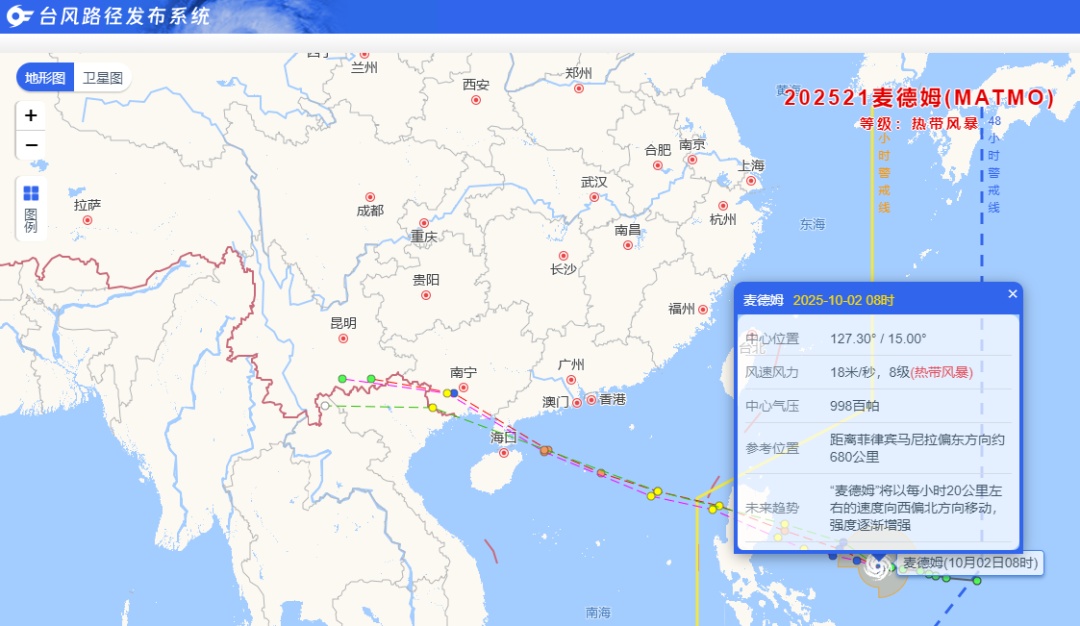The width and height of the screenshot is (1080, 626).
Task: Zoom out with the minus button
Action: [x=31, y=145]
